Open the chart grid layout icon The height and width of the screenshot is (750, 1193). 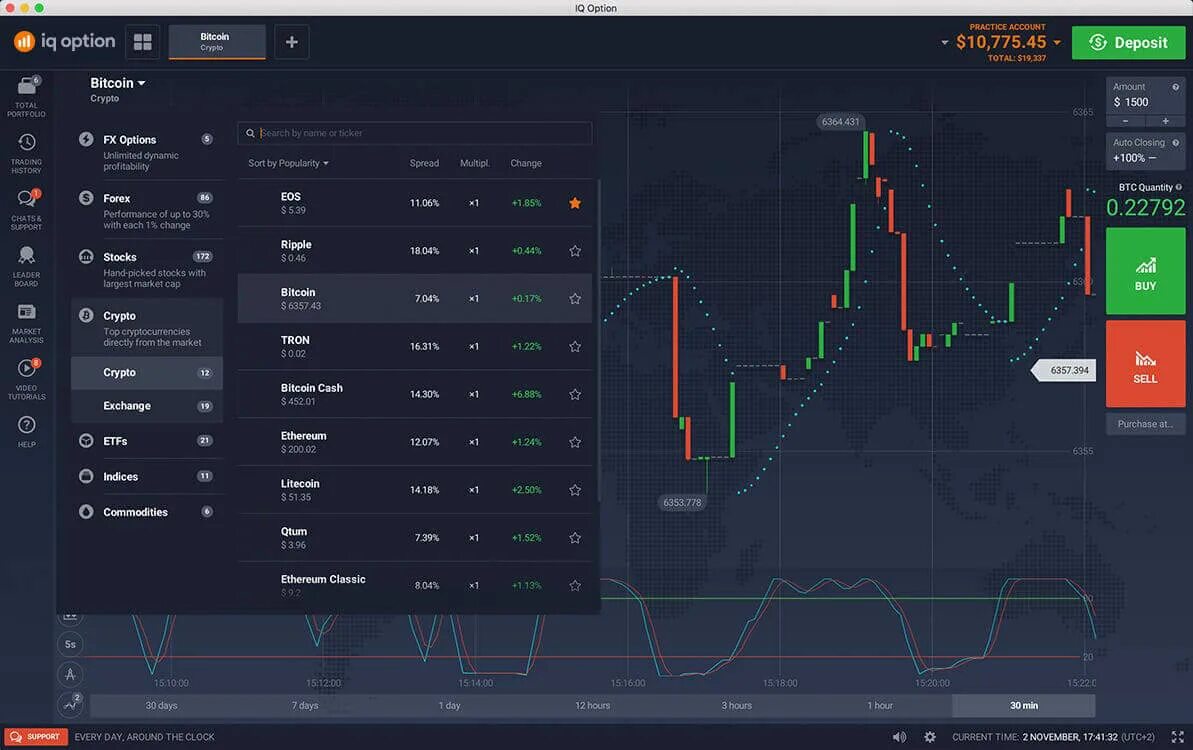(142, 42)
